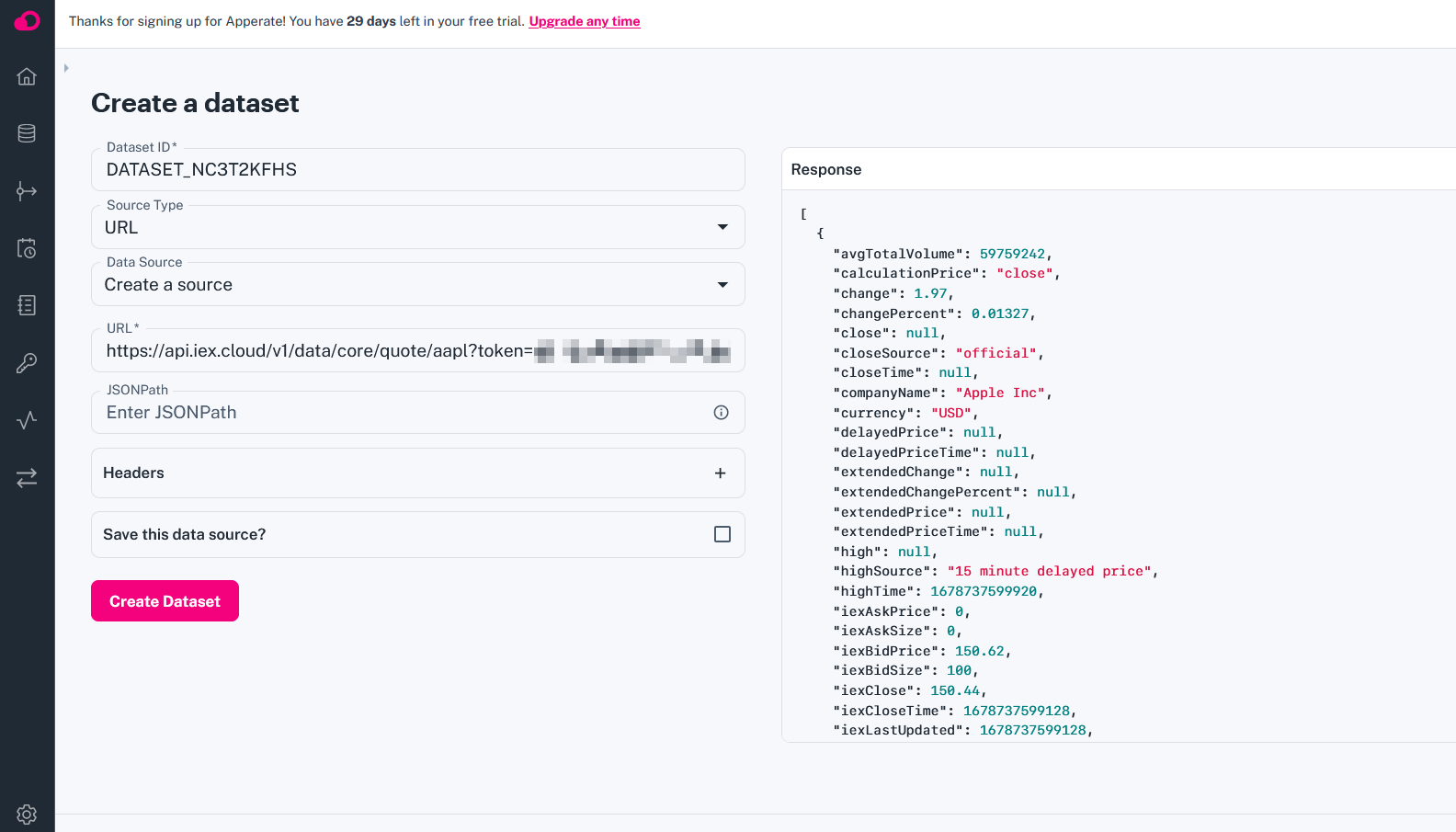Open the home icon in sidebar

[27, 76]
